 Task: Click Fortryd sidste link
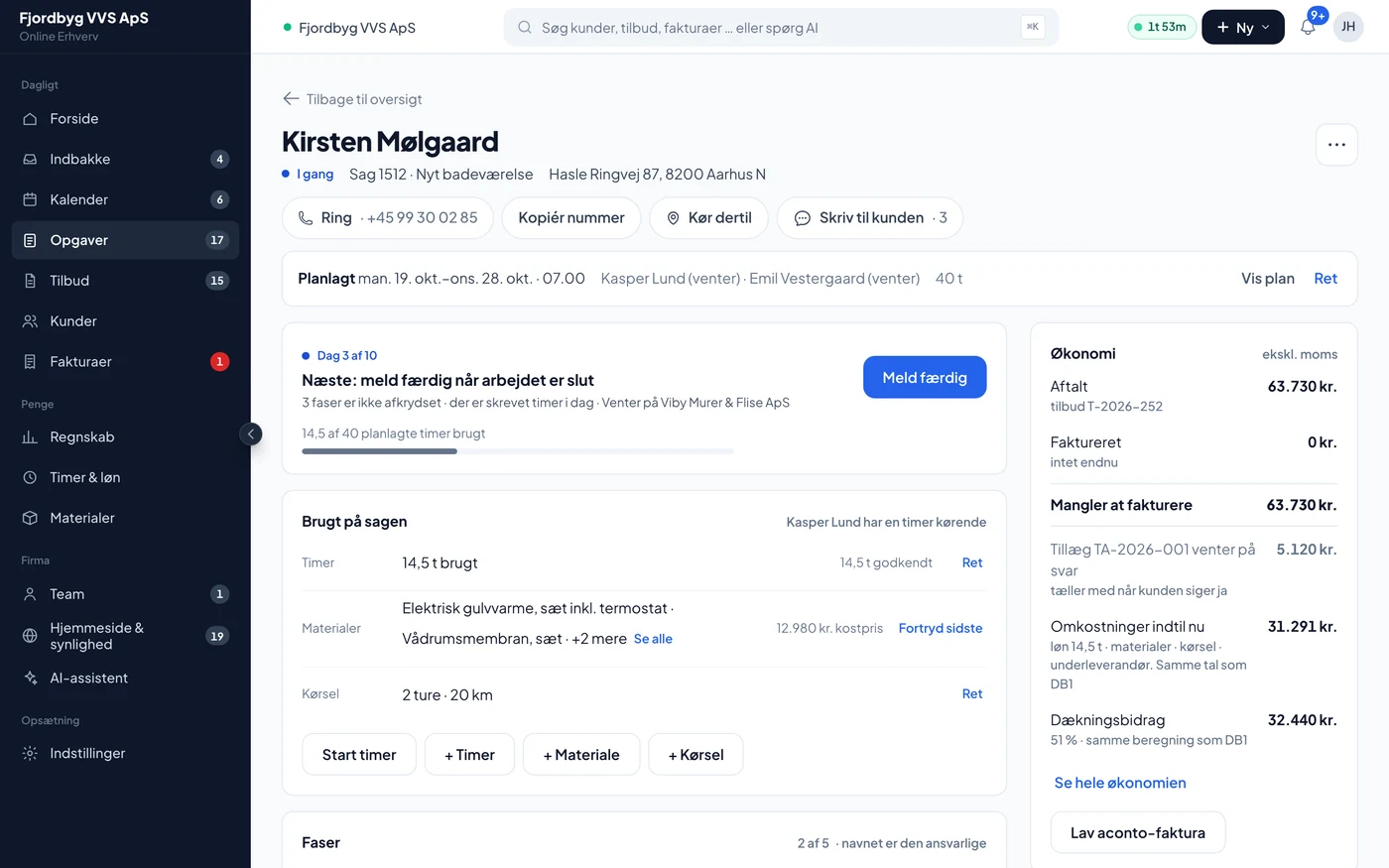tap(941, 628)
